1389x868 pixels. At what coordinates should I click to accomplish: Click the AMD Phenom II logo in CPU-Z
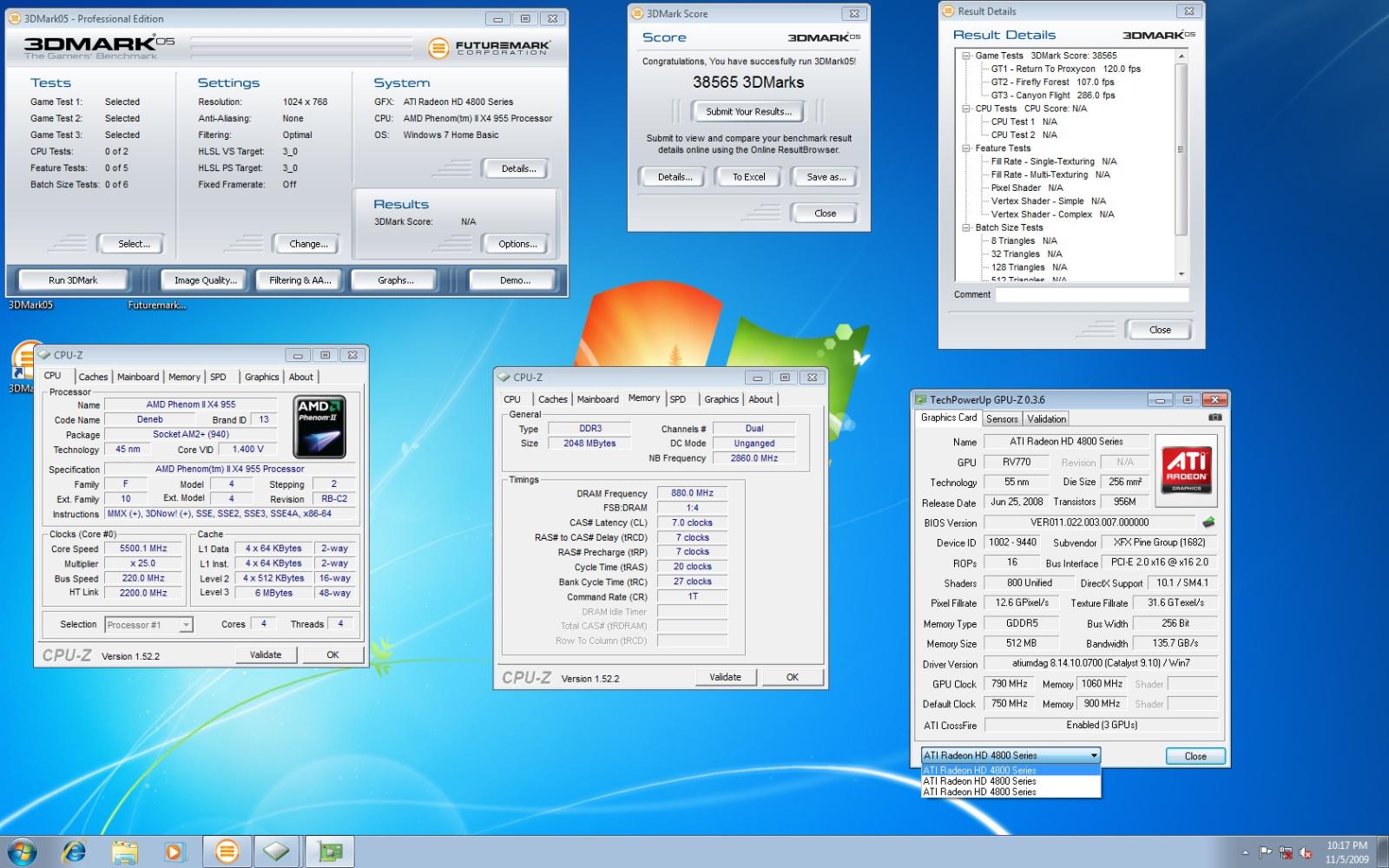click(x=319, y=427)
